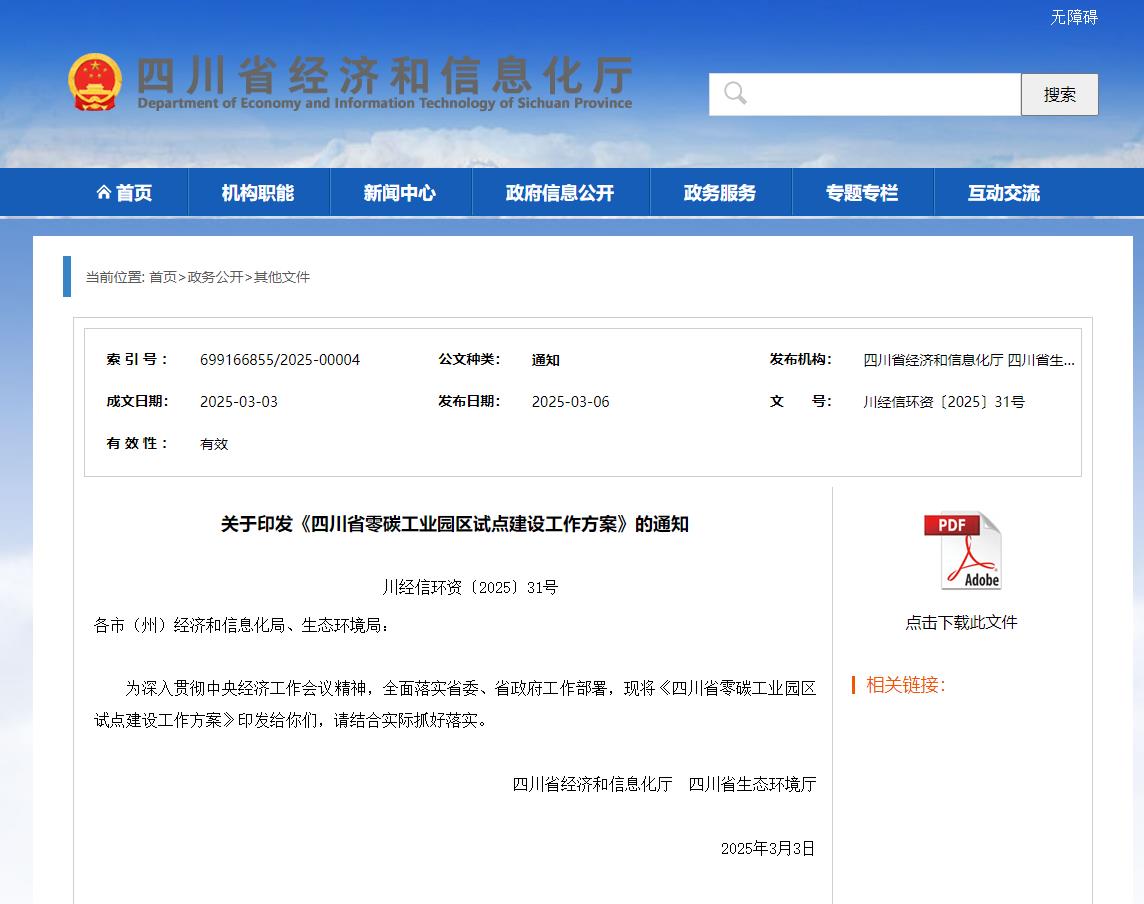Click the home icon in navigation bar
The image size is (1144, 904).
[104, 193]
